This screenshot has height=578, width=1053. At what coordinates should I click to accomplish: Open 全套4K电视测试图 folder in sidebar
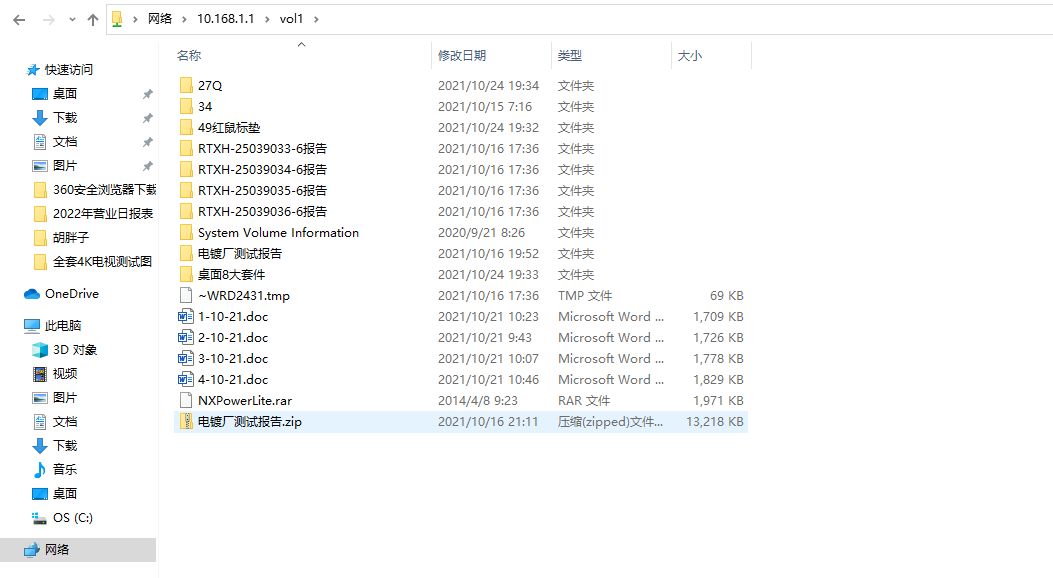[102, 262]
